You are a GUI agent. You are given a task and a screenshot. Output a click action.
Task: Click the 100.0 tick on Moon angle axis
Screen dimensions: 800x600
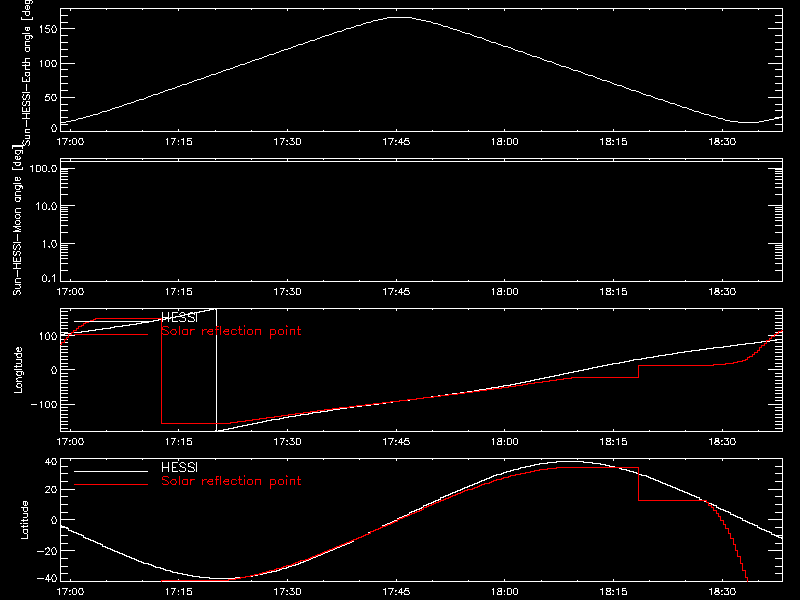tap(43, 169)
